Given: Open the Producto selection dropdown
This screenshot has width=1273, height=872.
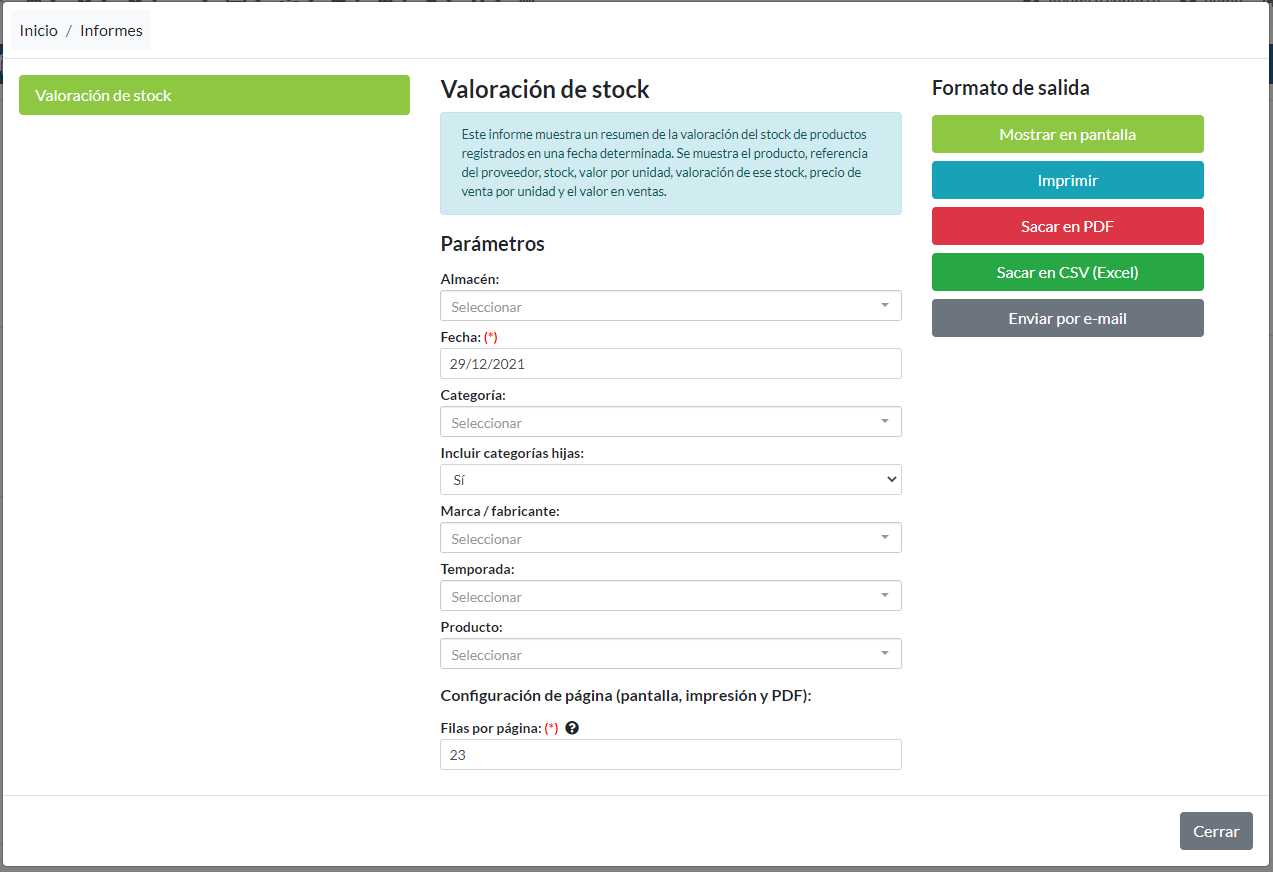Looking at the screenshot, I should pyautogui.click(x=670, y=653).
